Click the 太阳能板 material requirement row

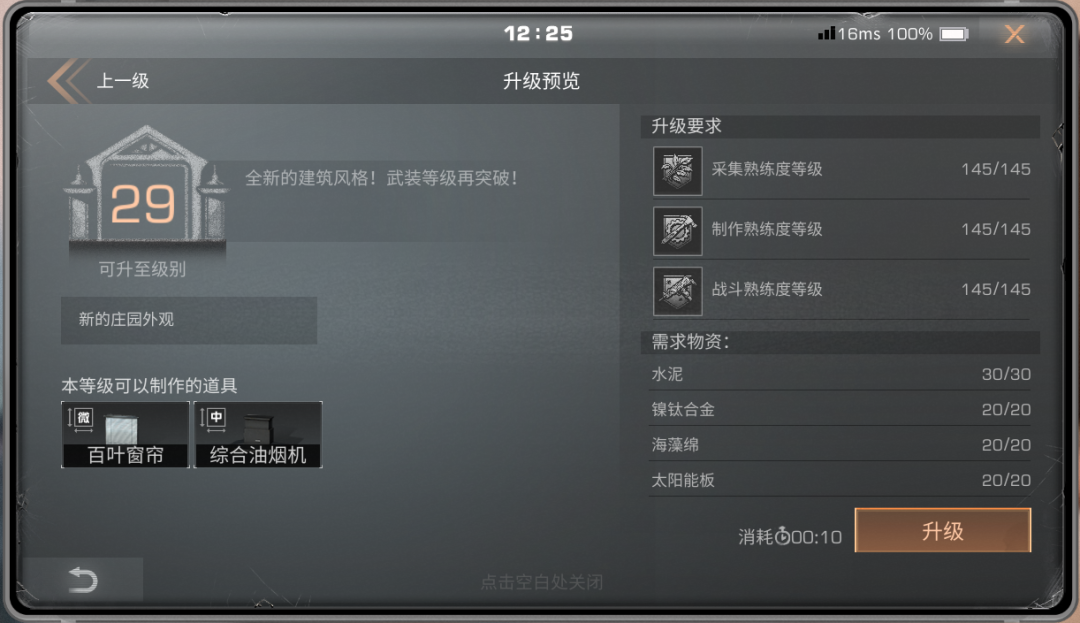coord(840,480)
